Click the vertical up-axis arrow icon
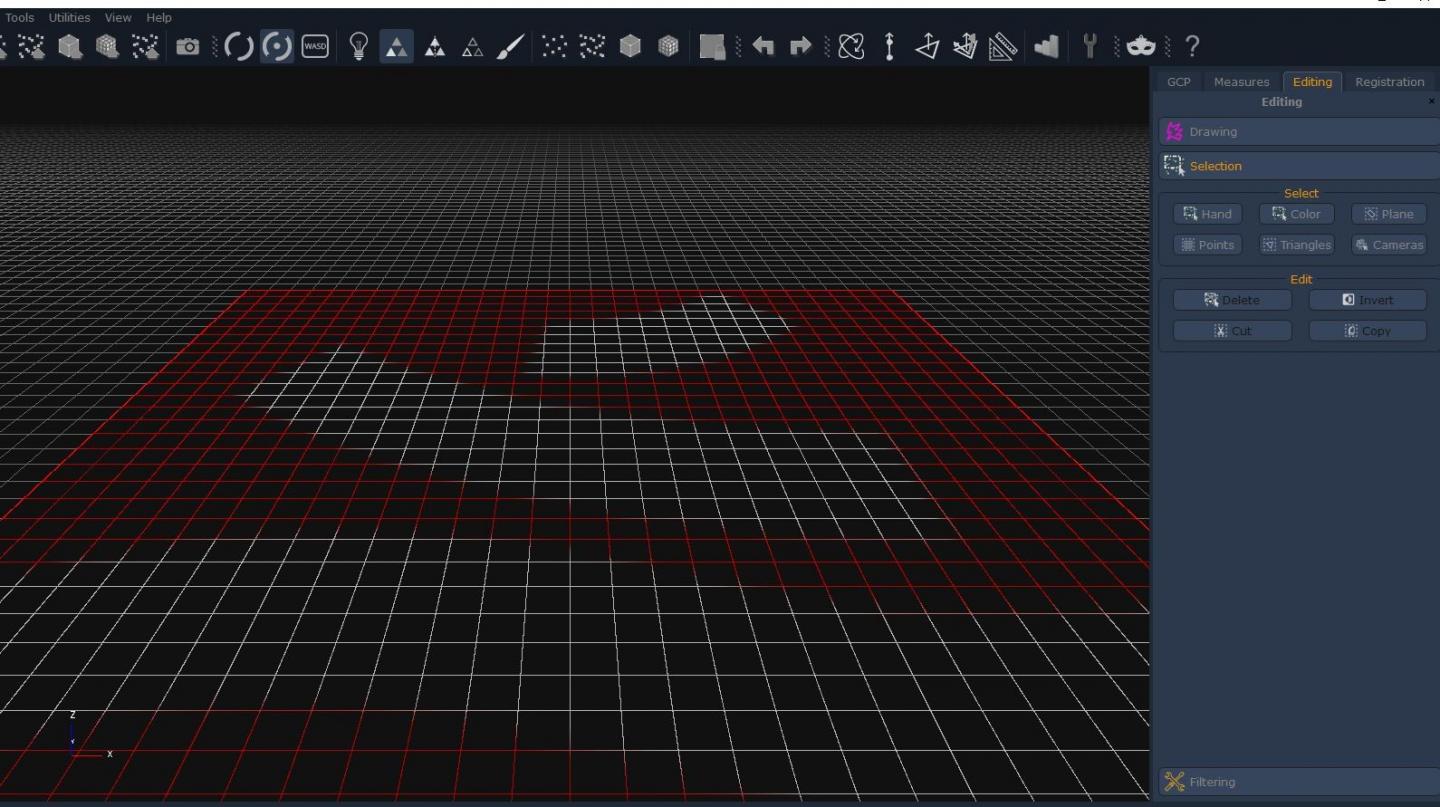This screenshot has width=1440, height=807. (x=887, y=47)
